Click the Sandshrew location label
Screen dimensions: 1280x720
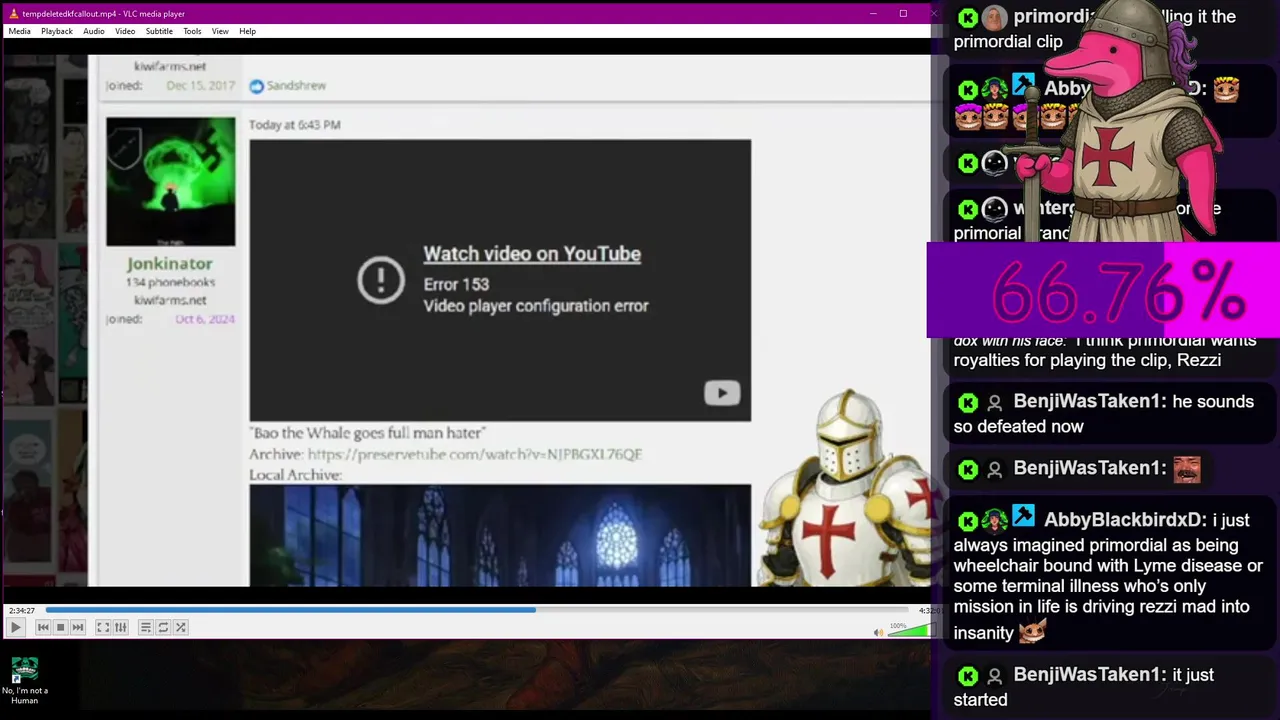coord(296,86)
